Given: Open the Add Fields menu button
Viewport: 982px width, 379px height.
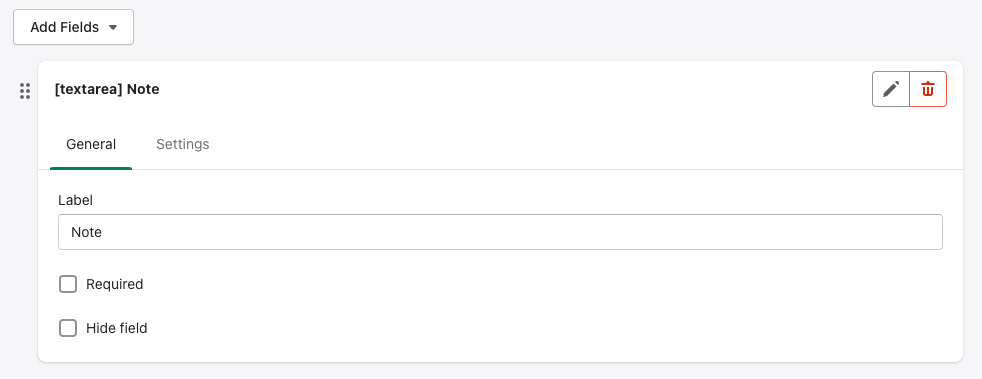Looking at the screenshot, I should [73, 27].
